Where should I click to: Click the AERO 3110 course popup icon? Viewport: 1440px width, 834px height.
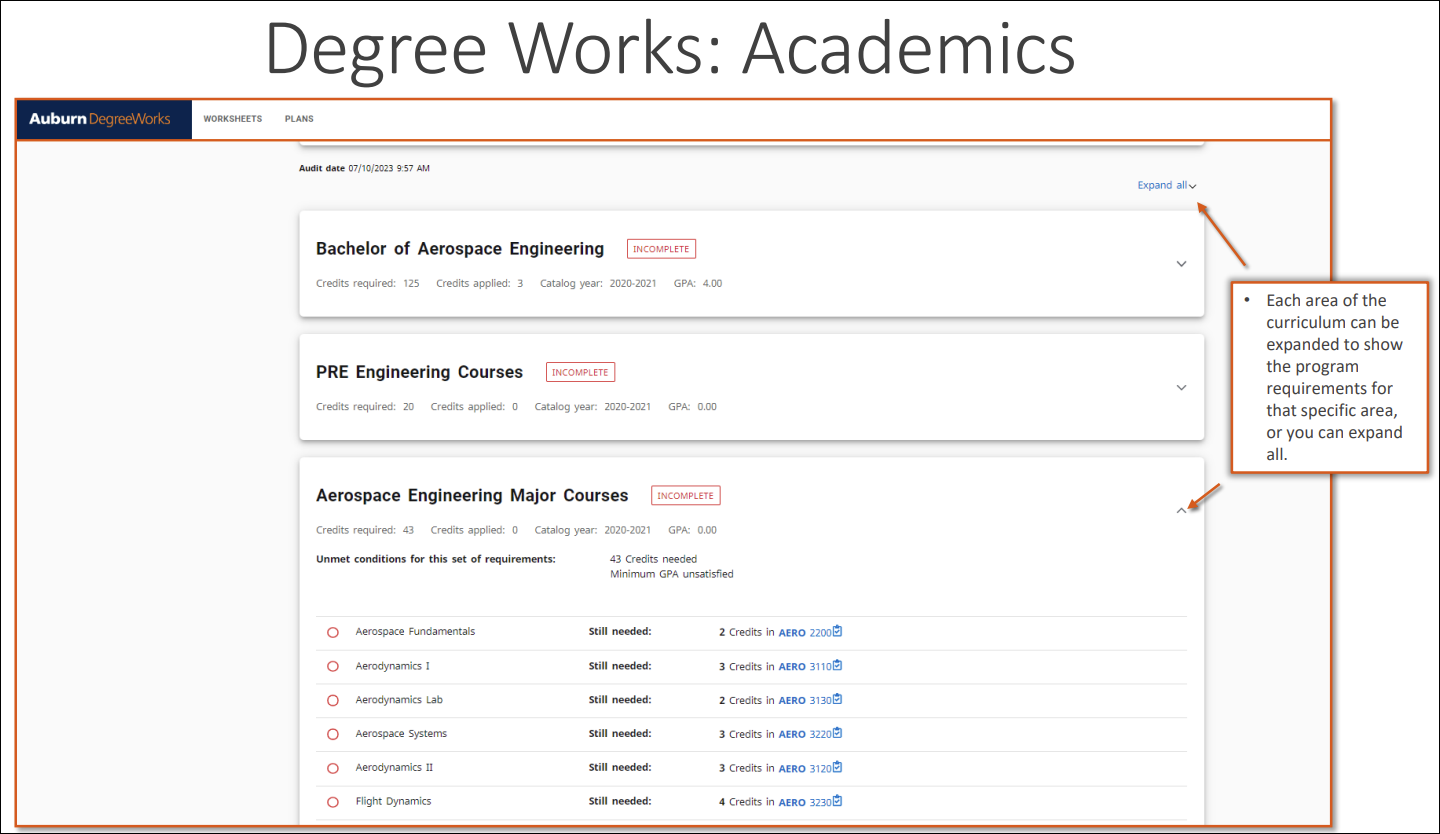pos(837,666)
